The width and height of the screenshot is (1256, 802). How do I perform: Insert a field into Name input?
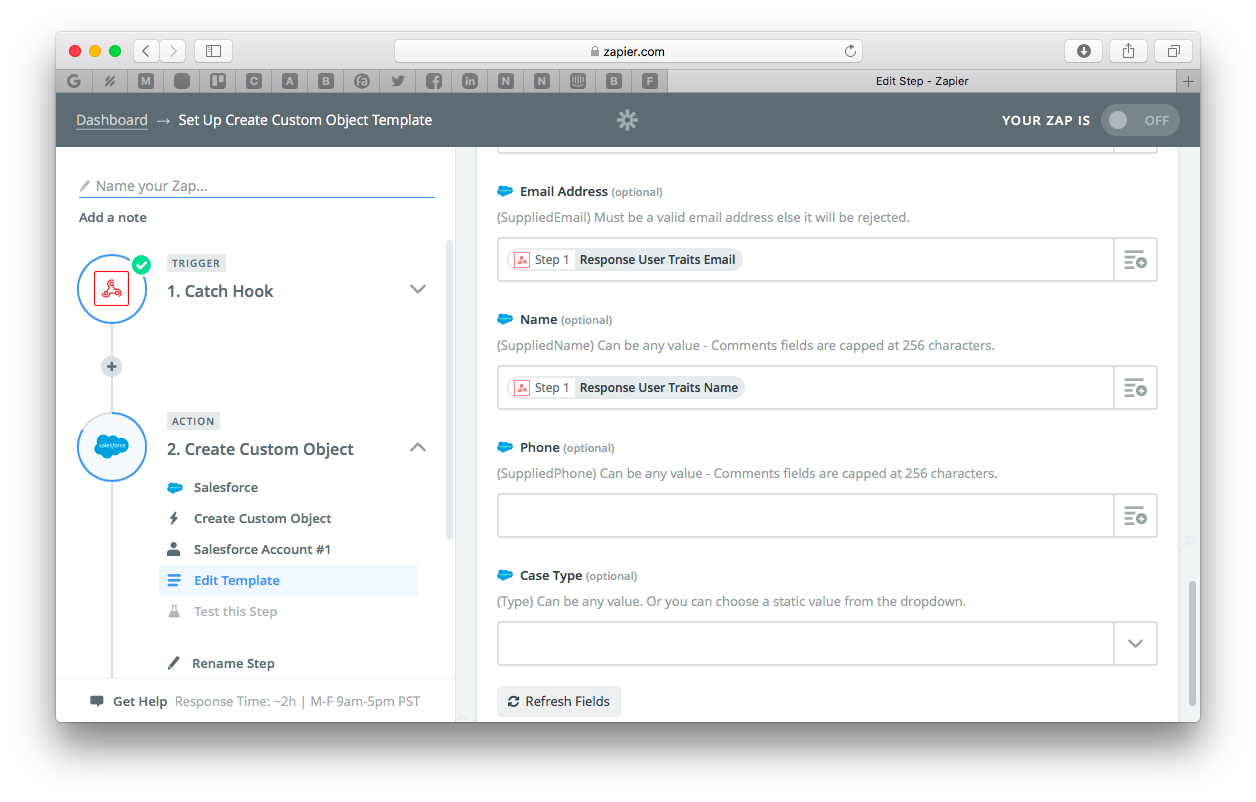[x=1135, y=388]
